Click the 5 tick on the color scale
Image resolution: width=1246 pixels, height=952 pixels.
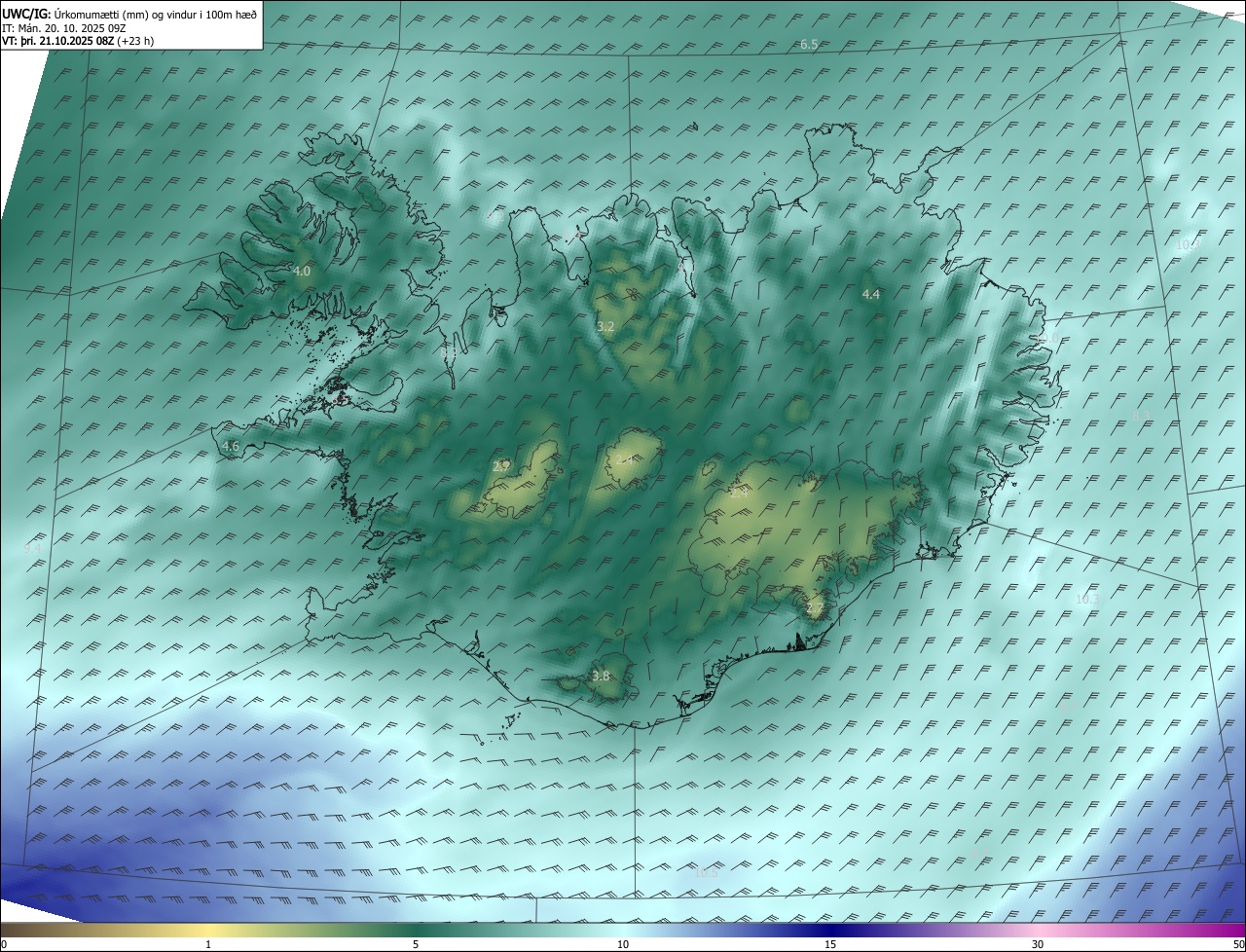click(416, 944)
